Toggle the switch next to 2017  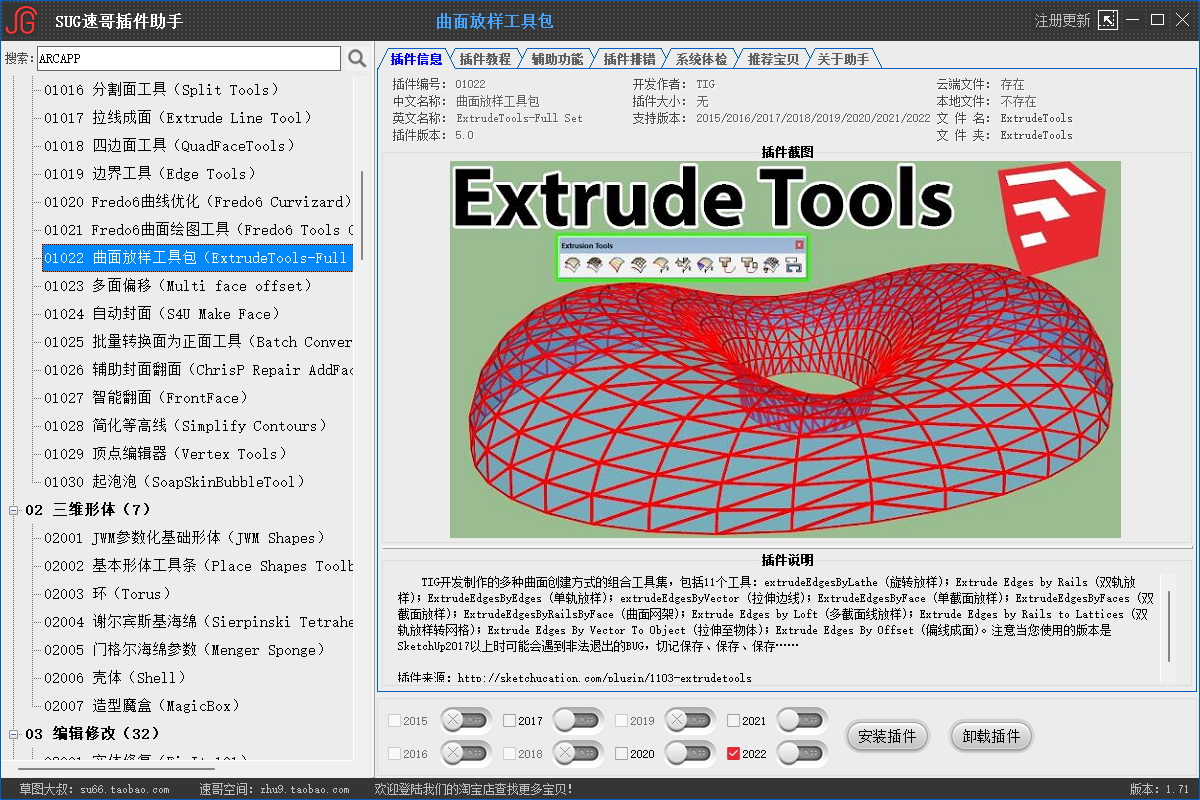click(x=579, y=720)
